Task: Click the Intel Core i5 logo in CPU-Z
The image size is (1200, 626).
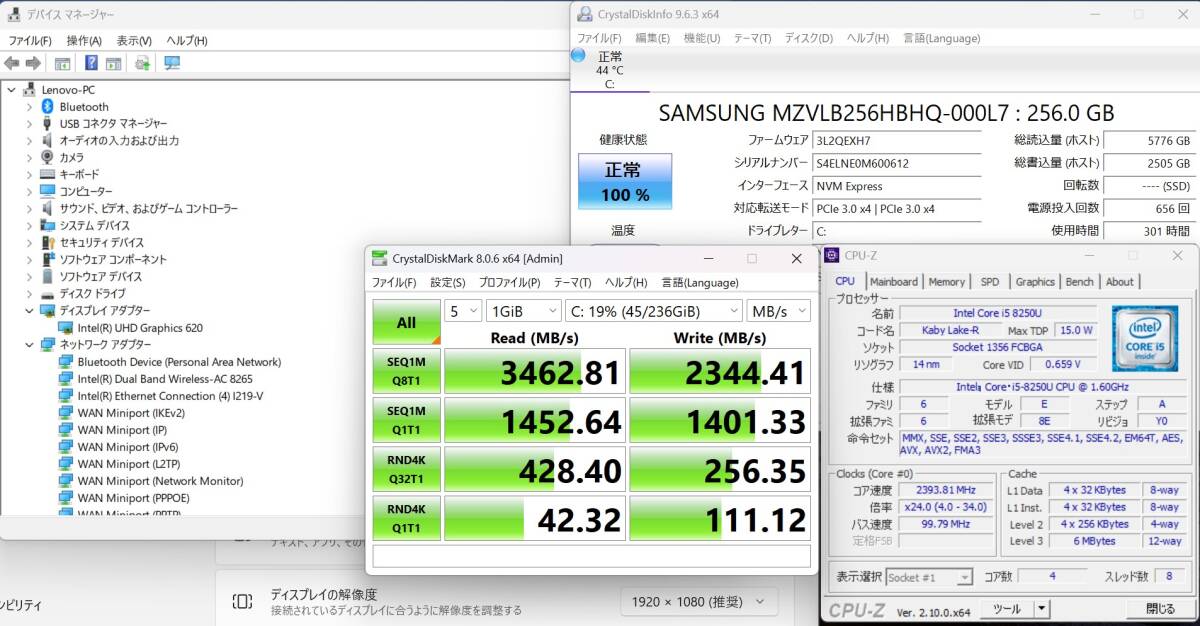Action: [1145, 339]
